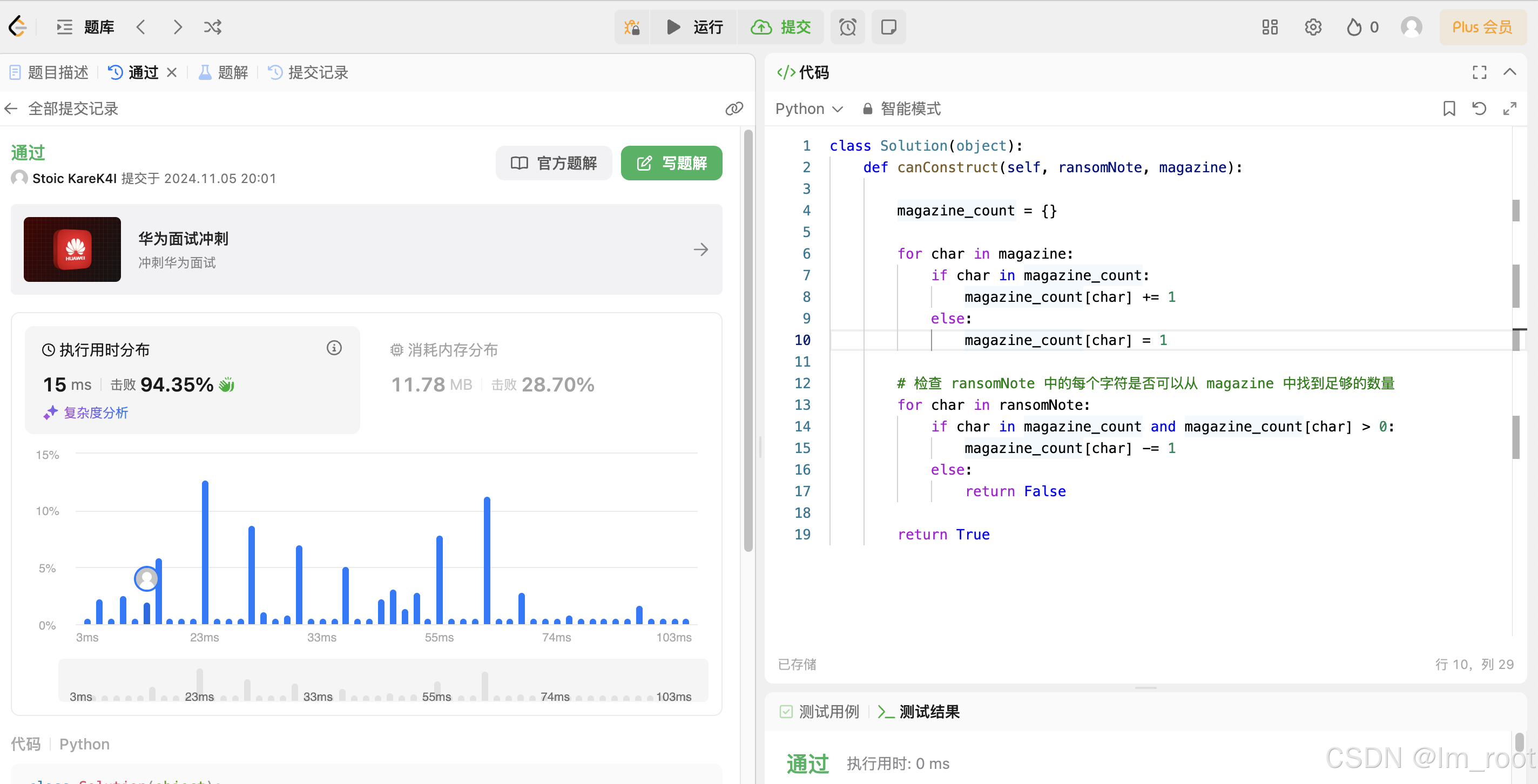Screen dimensions: 1538x784
Task: Open 华为面试冲刺 banner card
Action: click(x=366, y=249)
